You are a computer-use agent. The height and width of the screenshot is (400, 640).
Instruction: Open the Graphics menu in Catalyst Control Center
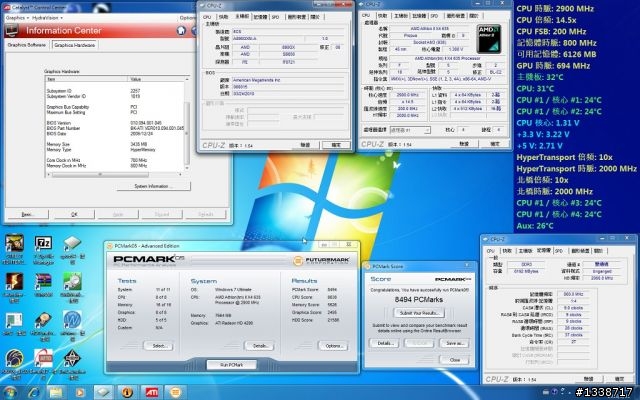click(x=17, y=18)
